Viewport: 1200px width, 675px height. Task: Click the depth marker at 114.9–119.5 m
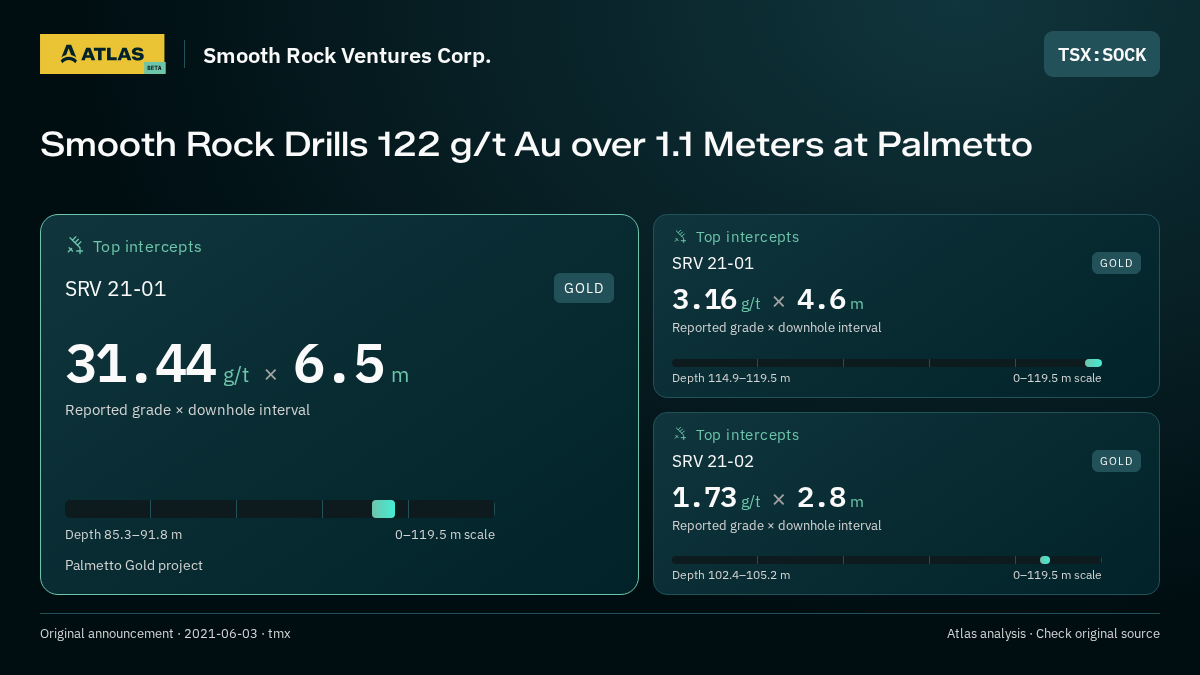click(1093, 363)
